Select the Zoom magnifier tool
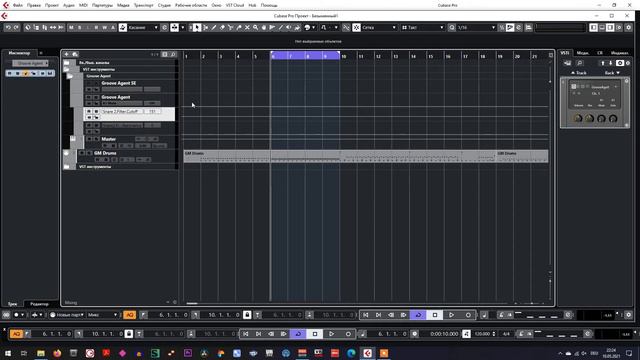Image resolution: width=640 pixels, height=360 pixels. click(x=256, y=27)
